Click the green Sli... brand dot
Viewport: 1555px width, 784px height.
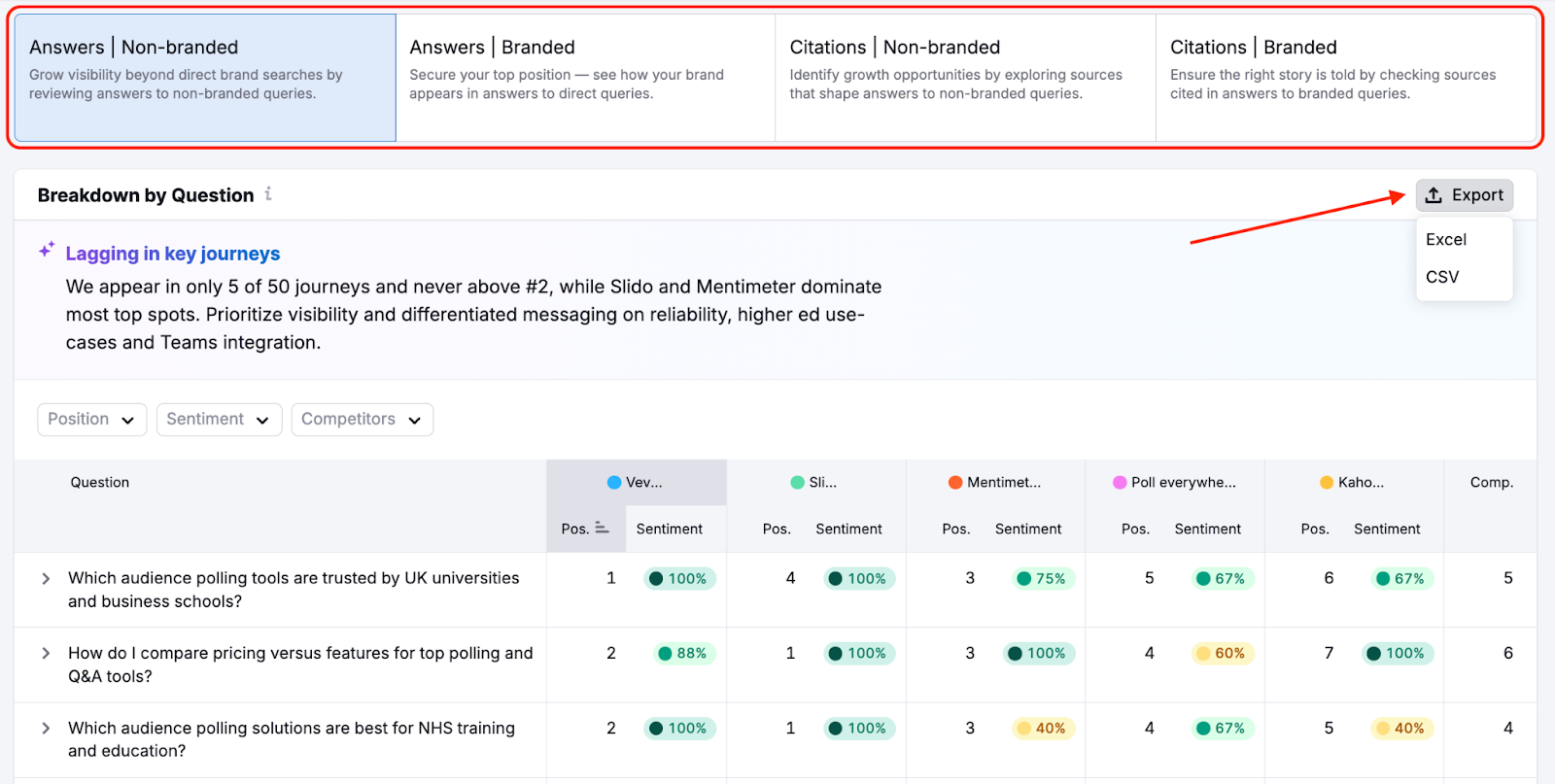tap(798, 483)
